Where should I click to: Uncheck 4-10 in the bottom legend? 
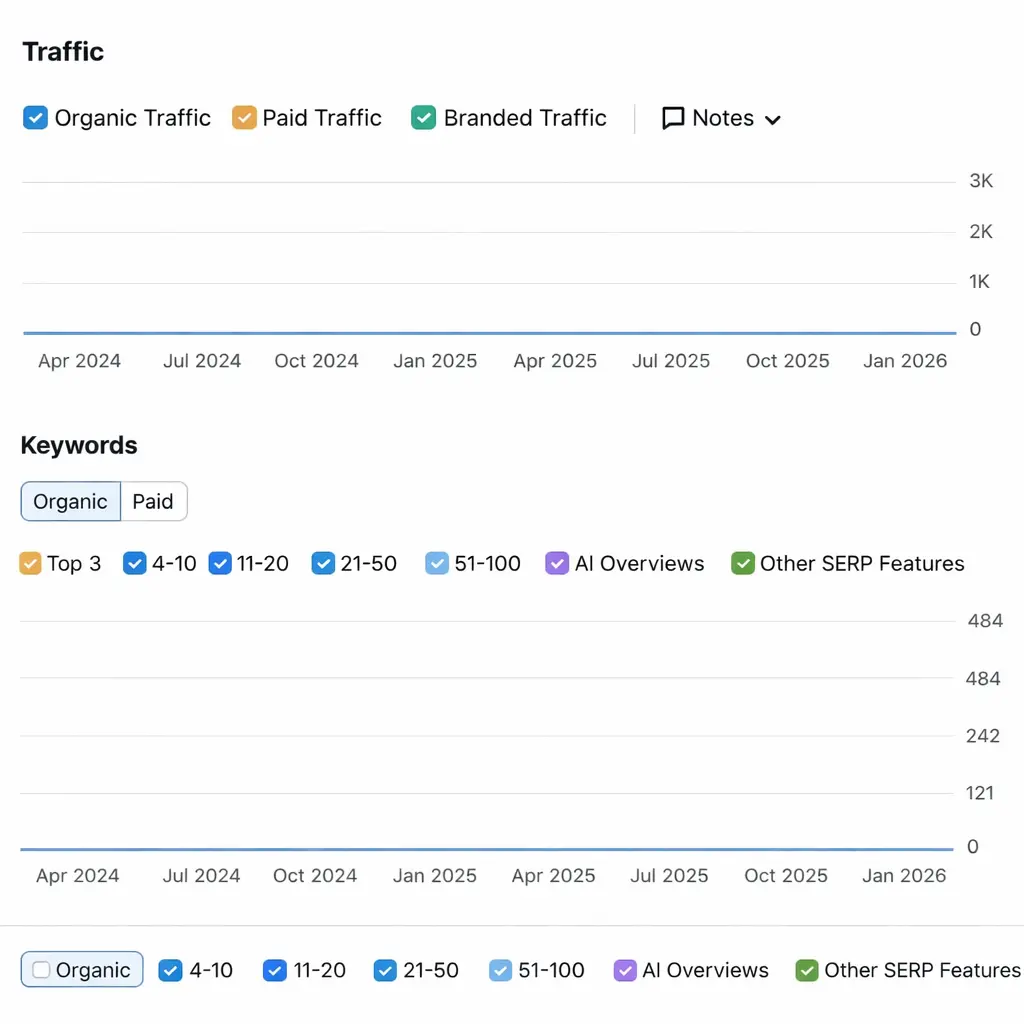[x=171, y=970]
